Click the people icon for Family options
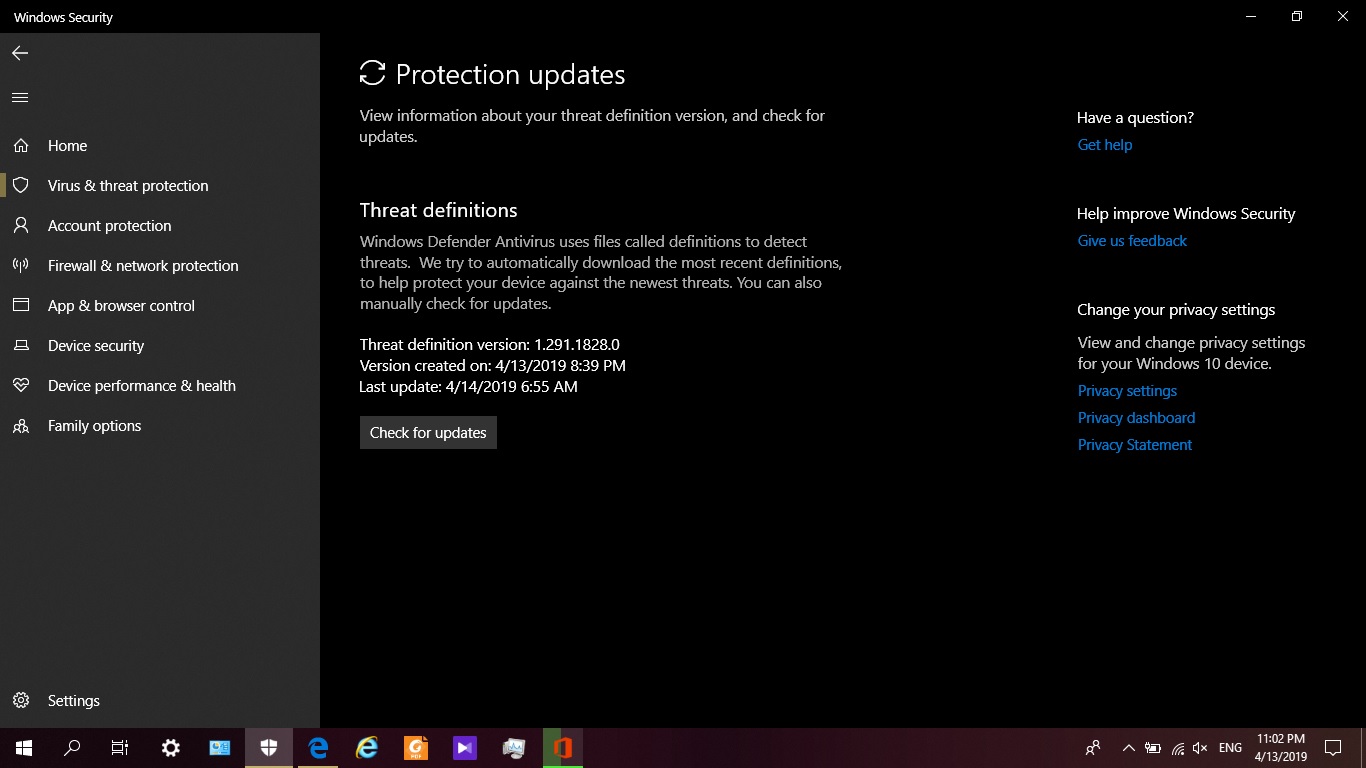Screen dimensions: 1366x768 tap(20, 426)
